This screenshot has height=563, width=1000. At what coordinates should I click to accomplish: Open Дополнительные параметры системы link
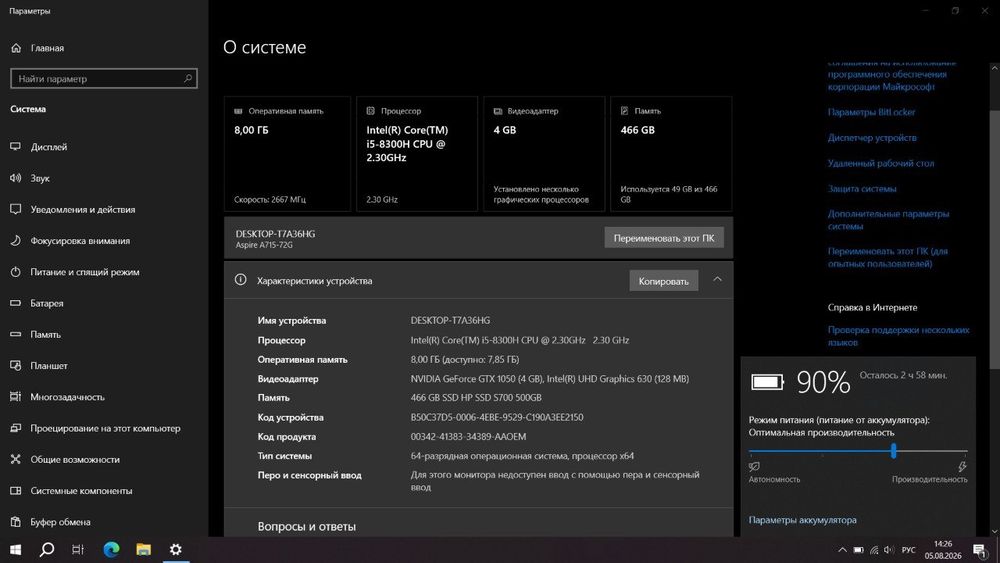click(x=888, y=220)
